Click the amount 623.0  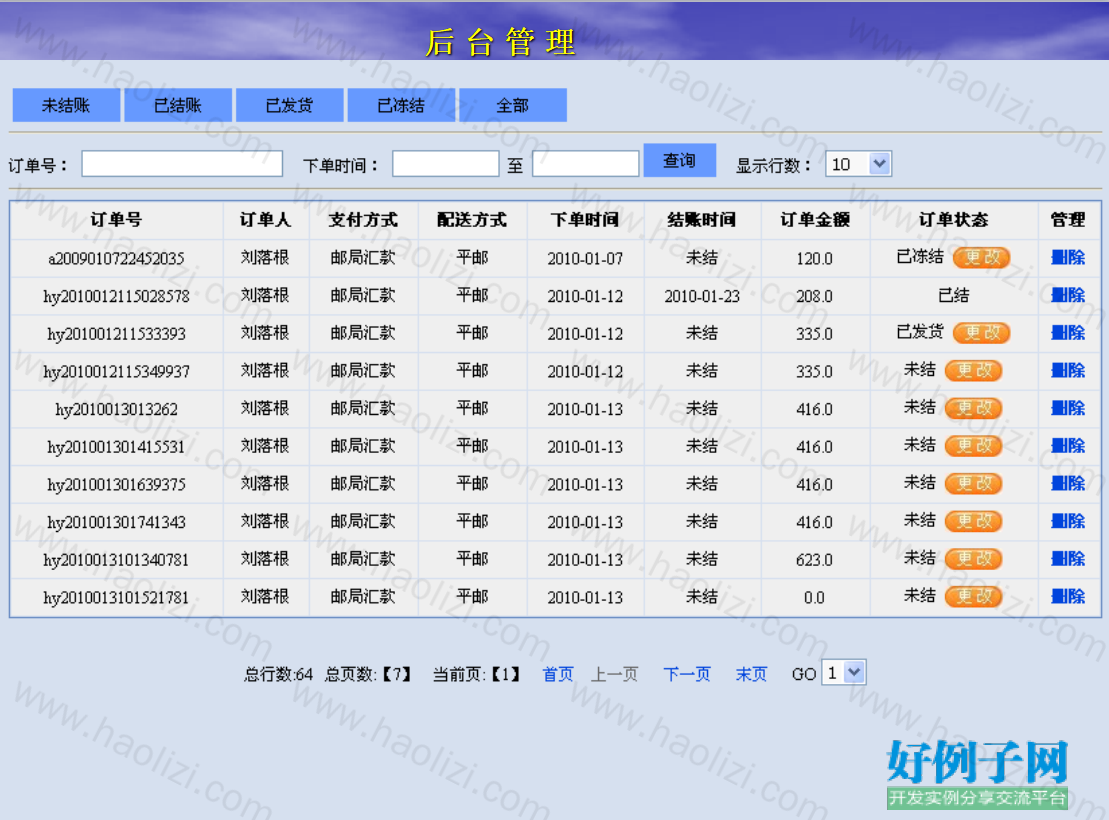(x=814, y=560)
